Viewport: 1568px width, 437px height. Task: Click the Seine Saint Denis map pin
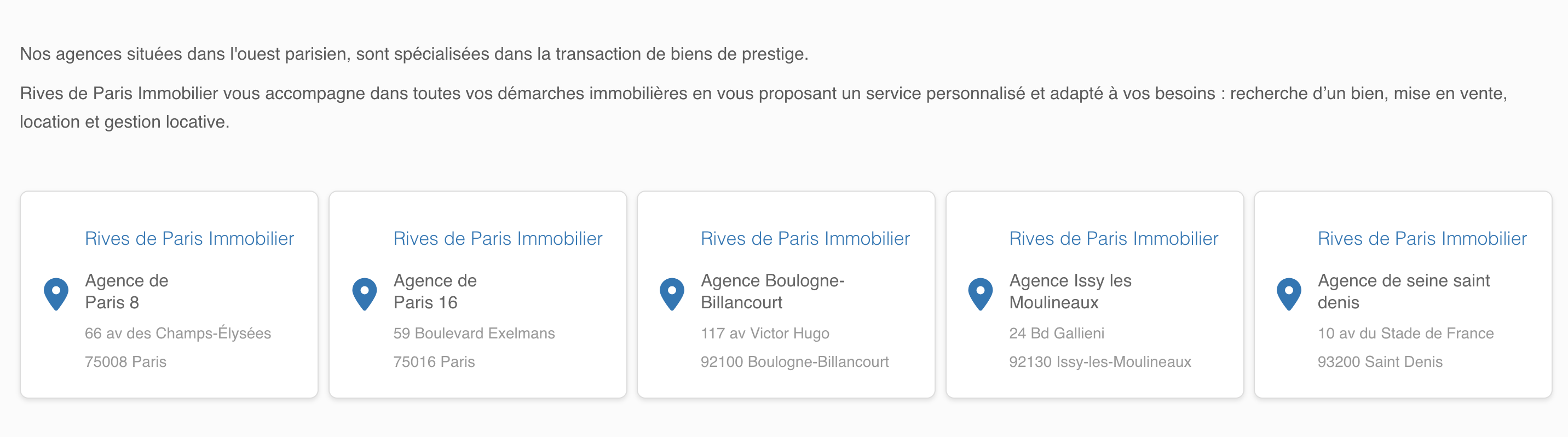1289,294
